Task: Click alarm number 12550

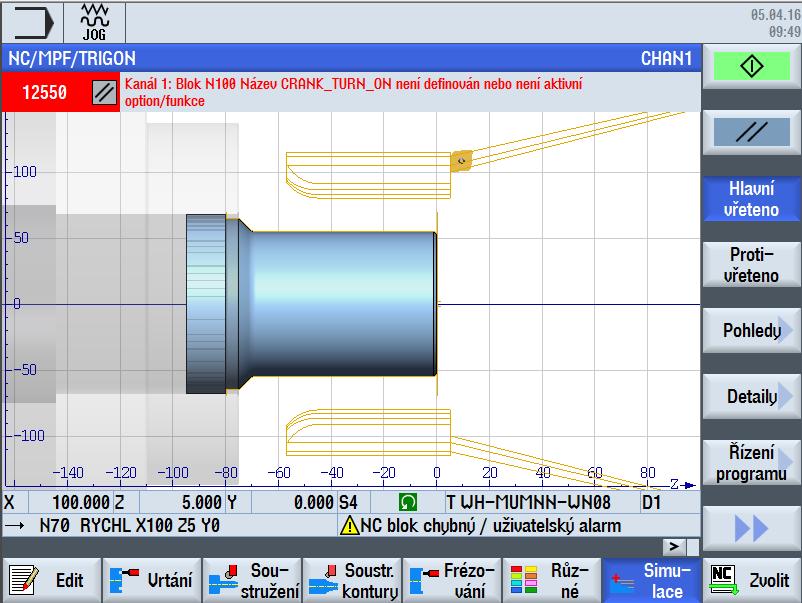Action: click(44, 93)
